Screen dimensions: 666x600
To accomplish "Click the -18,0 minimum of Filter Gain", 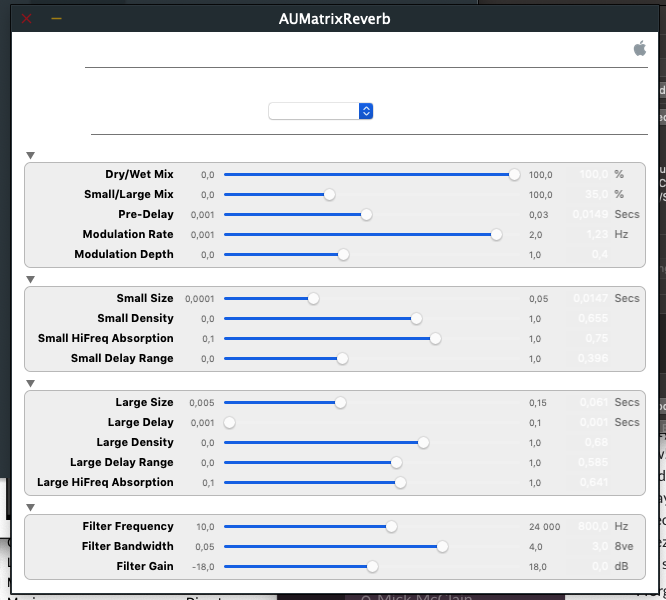I will [x=203, y=566].
